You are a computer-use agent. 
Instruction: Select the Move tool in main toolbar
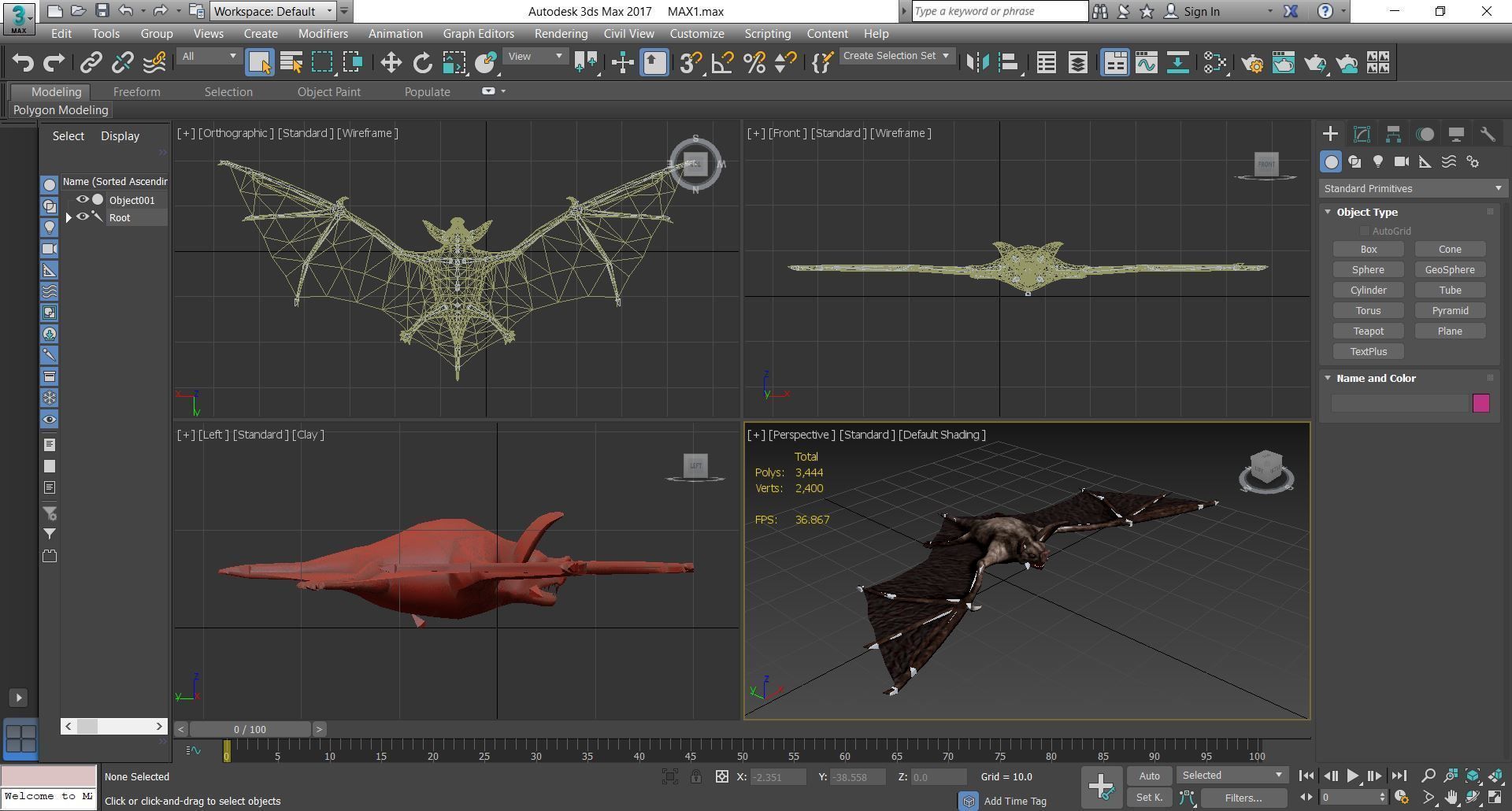click(391, 63)
